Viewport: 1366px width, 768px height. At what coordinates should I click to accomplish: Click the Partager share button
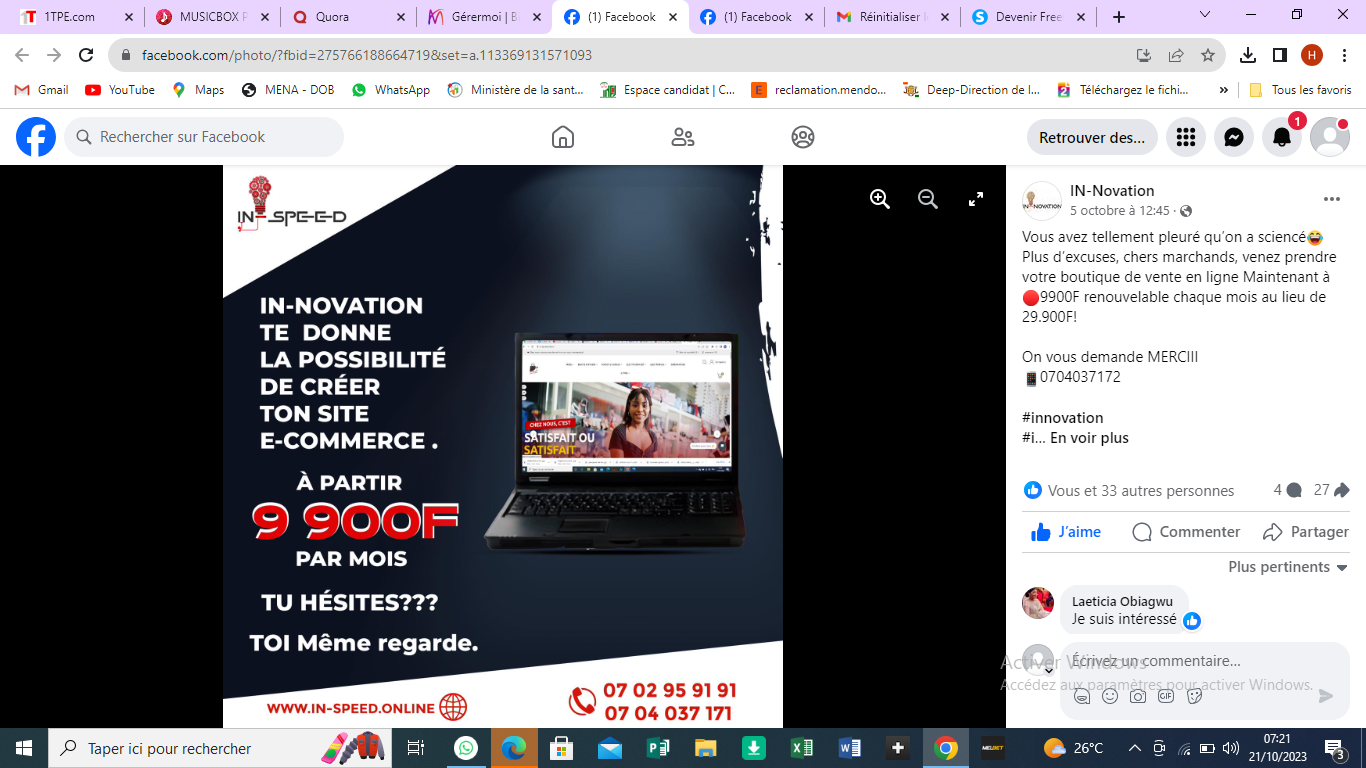pos(1306,532)
